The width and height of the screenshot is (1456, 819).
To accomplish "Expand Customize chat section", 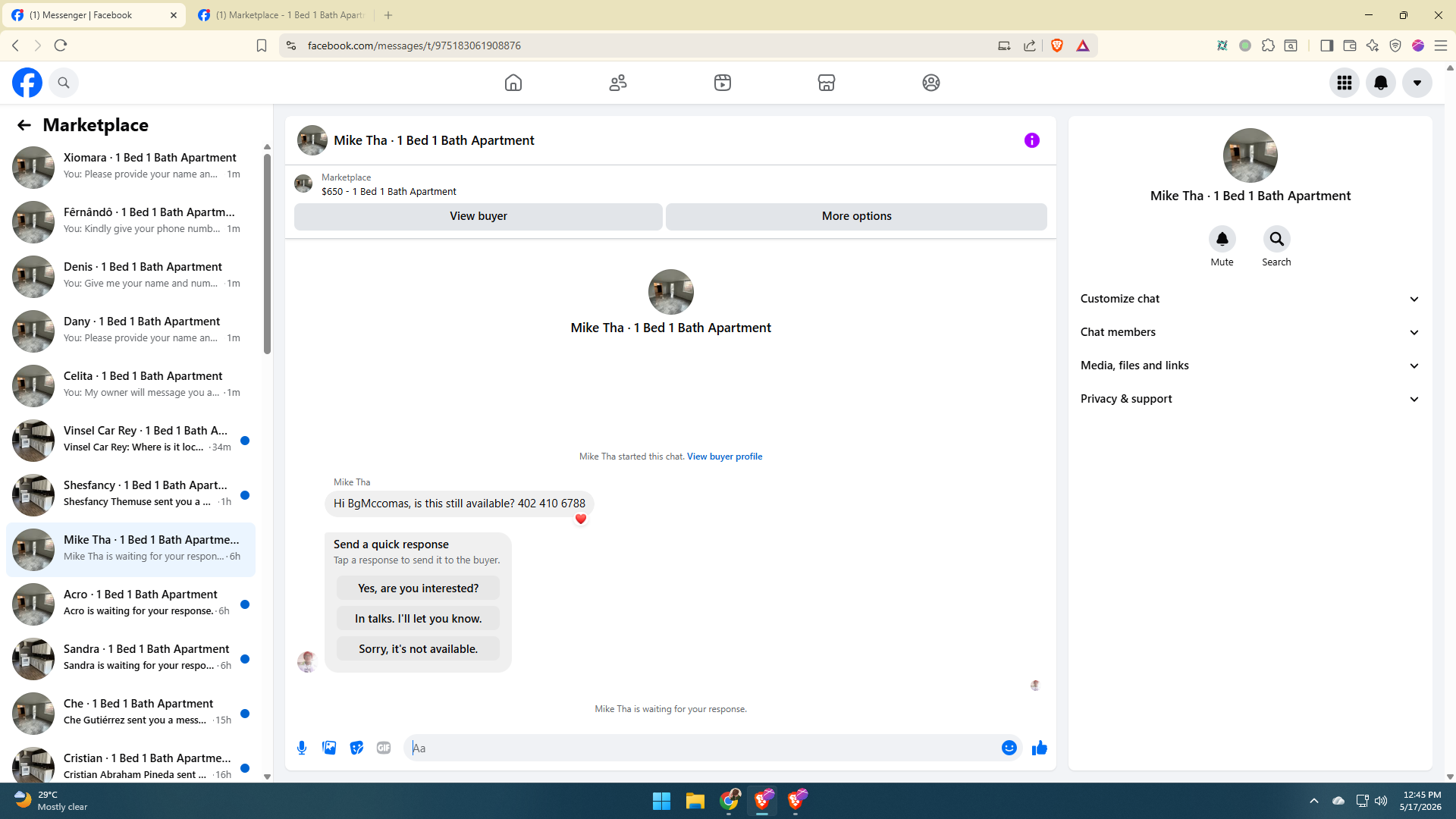I will 1250,299.
